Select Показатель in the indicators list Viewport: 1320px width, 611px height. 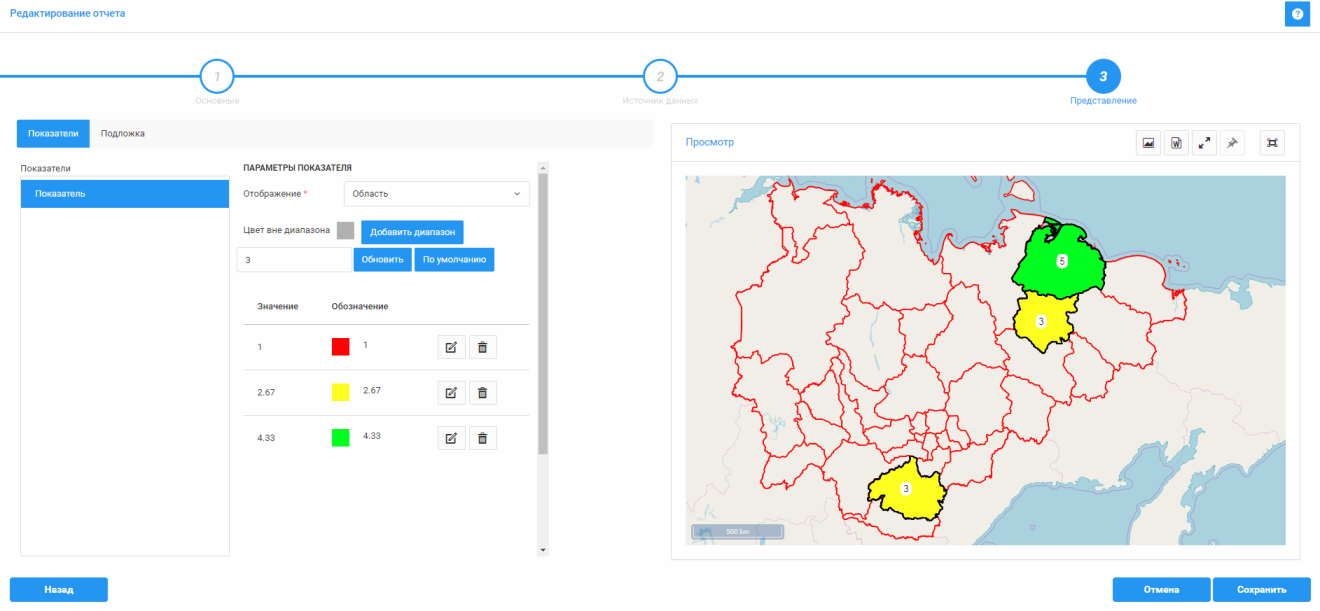pyautogui.click(x=125, y=194)
